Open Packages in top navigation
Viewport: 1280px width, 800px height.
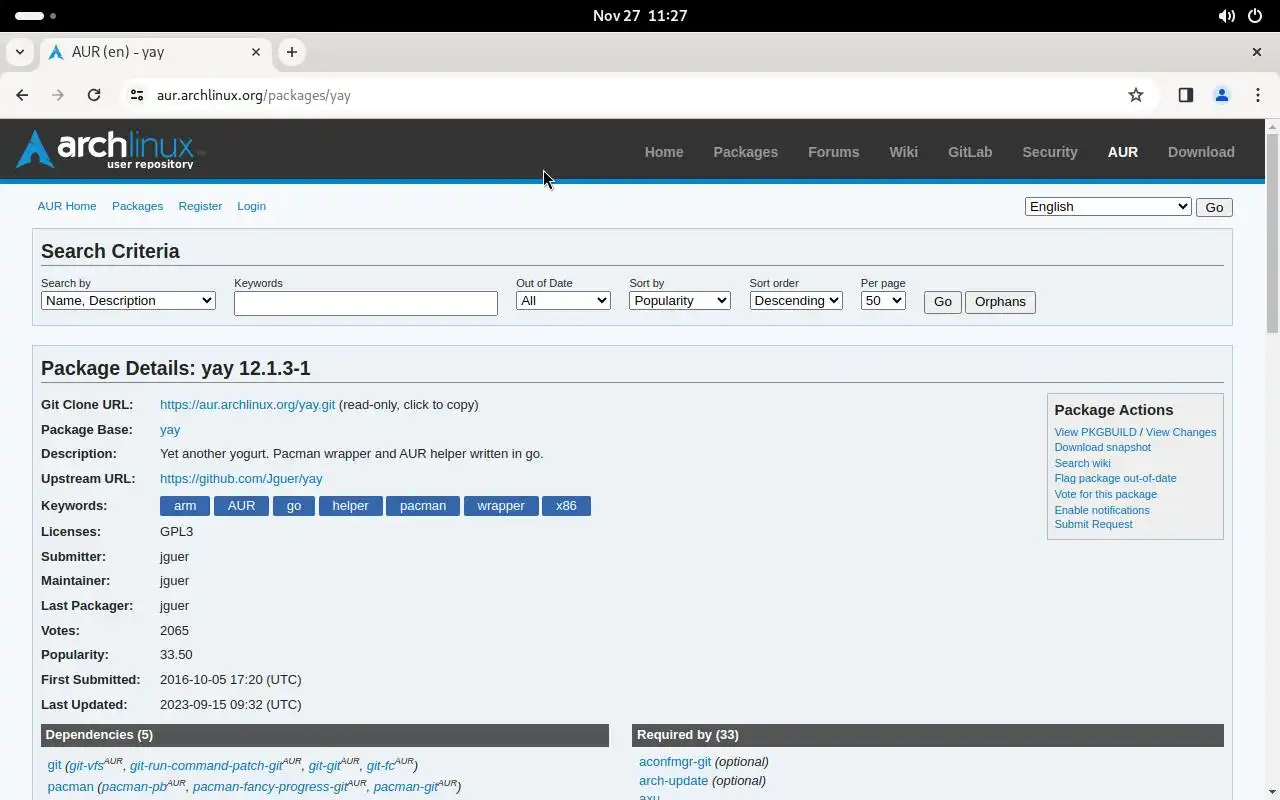coord(745,152)
